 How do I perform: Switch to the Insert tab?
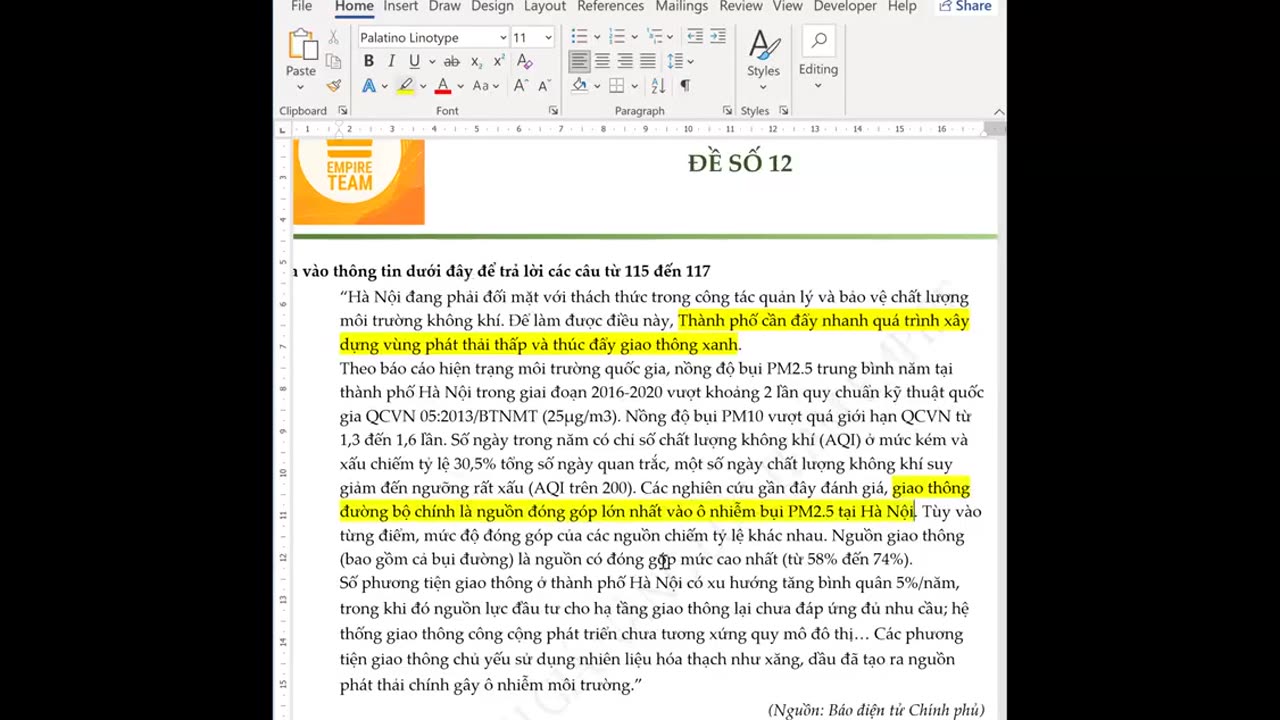tap(401, 7)
